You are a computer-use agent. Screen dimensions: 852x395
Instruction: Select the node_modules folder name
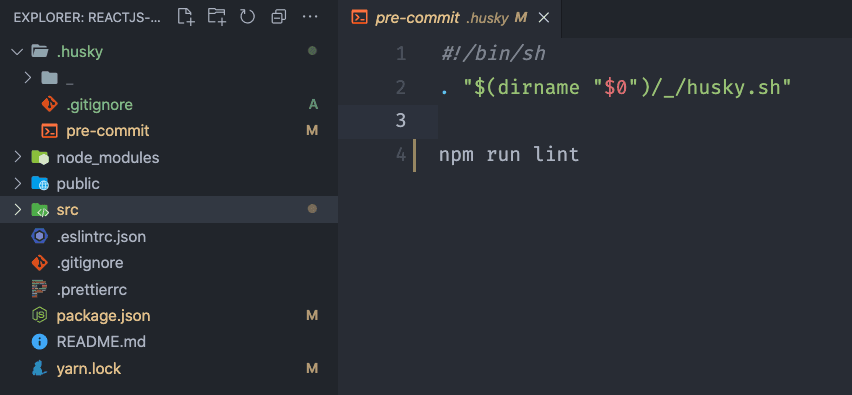pos(108,158)
